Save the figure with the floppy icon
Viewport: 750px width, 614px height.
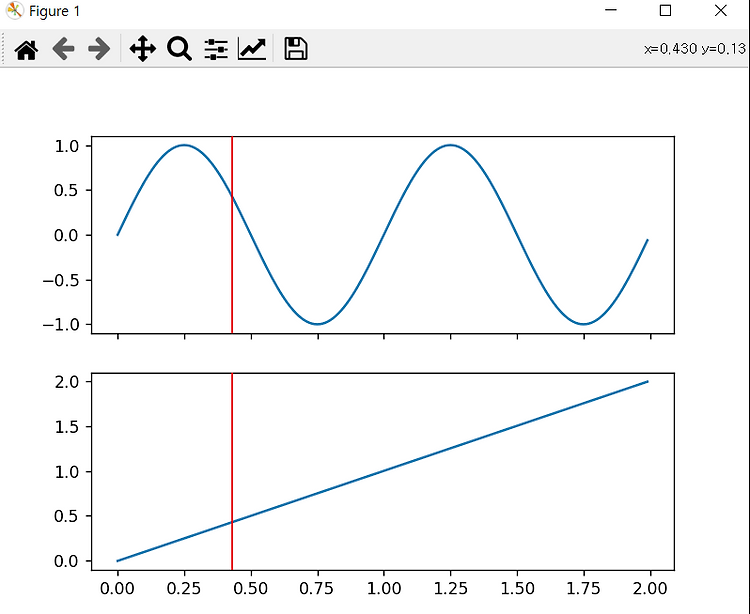pos(296,49)
